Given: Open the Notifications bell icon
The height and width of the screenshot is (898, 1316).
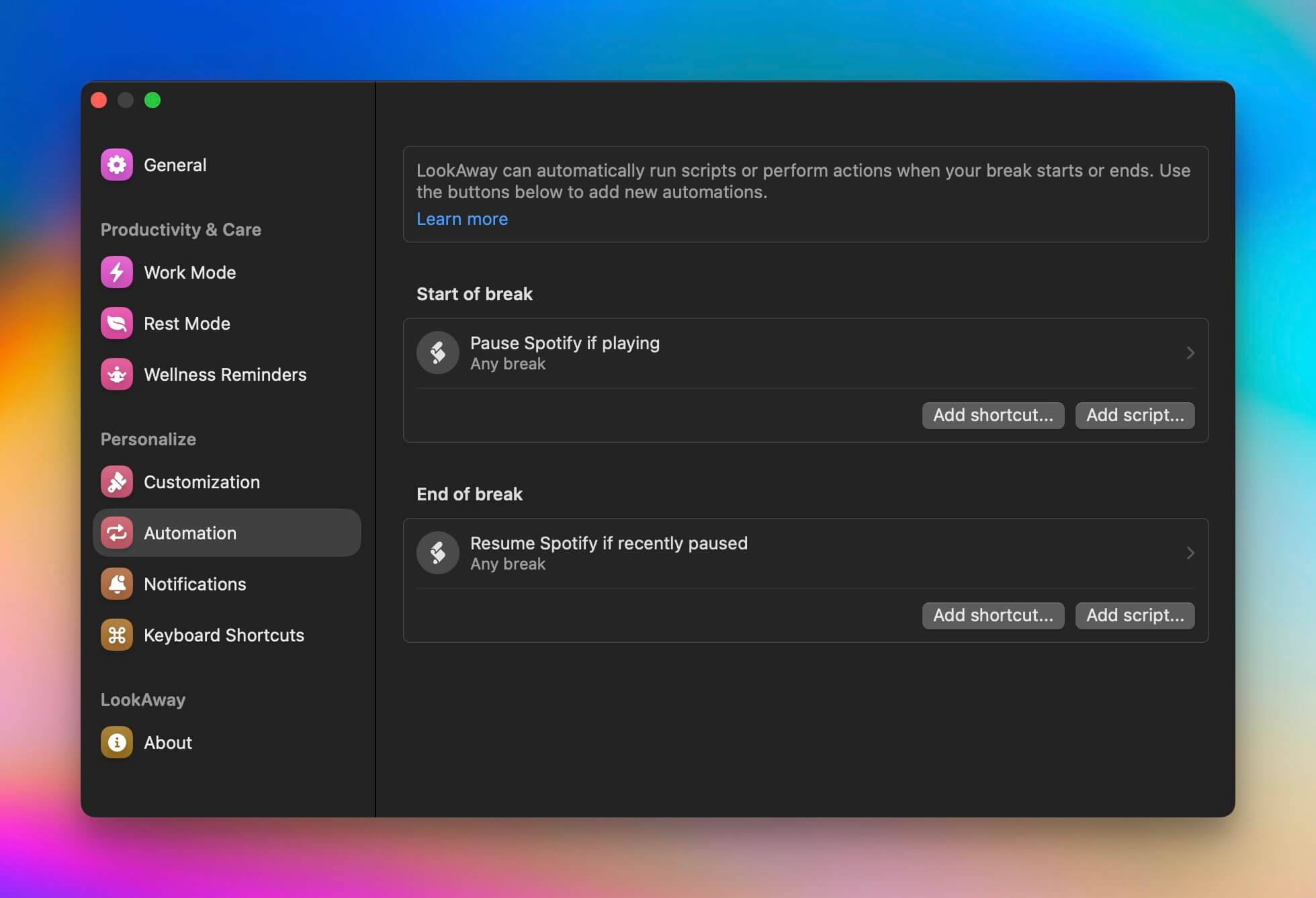Looking at the screenshot, I should (116, 584).
